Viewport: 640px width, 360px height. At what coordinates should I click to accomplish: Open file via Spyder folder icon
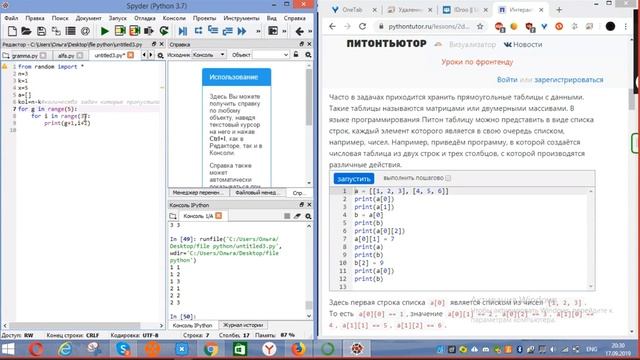click(27, 31)
